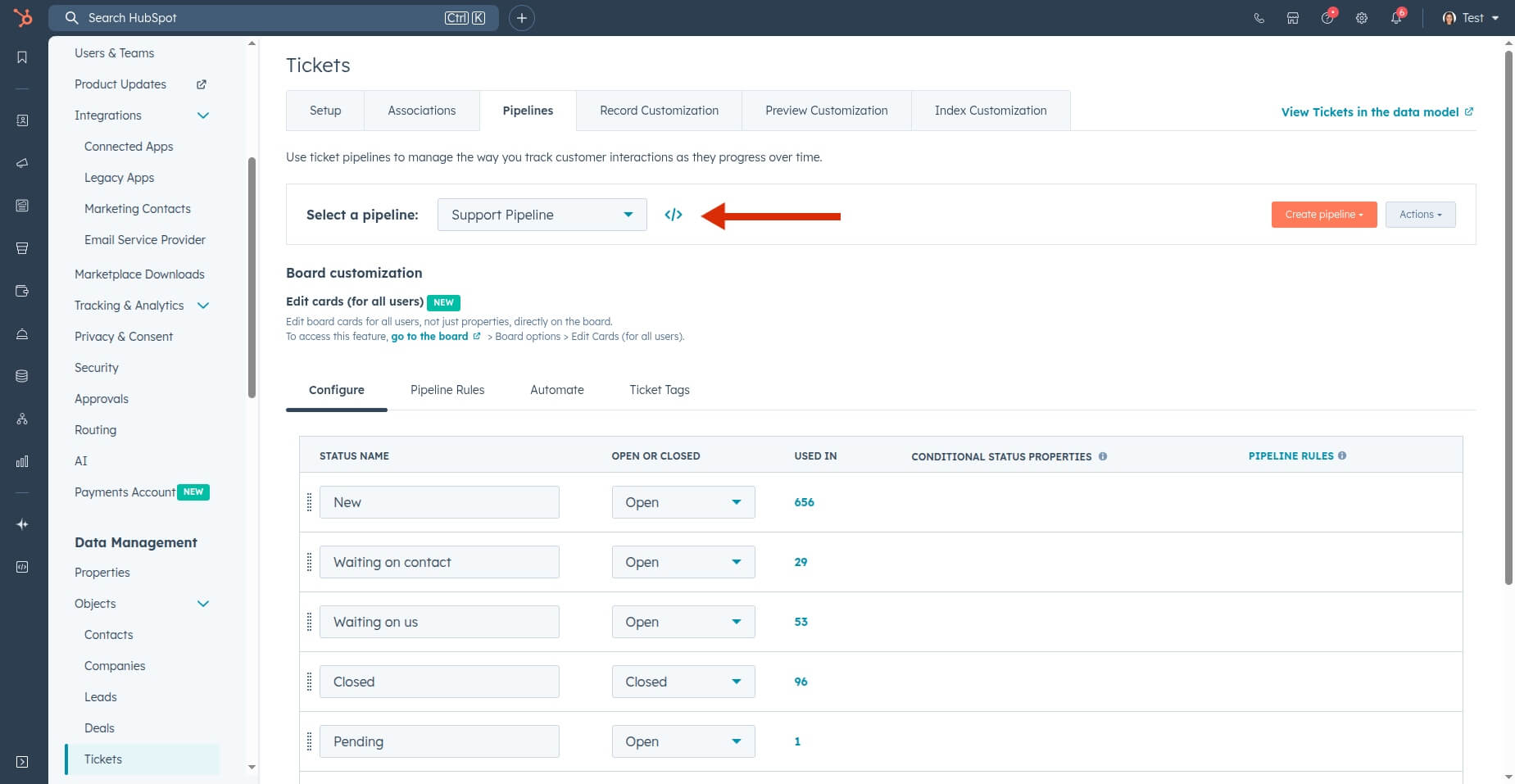Switch to the Record Customization tab

click(659, 111)
